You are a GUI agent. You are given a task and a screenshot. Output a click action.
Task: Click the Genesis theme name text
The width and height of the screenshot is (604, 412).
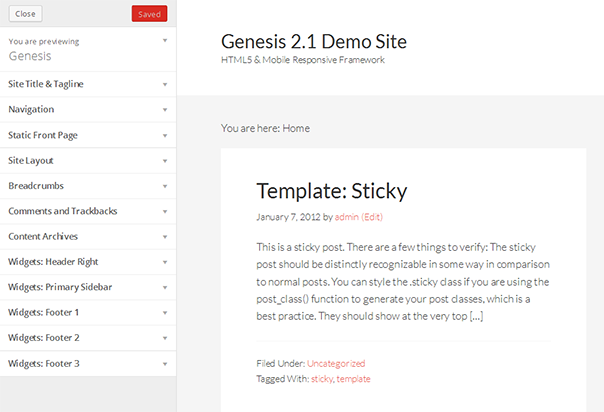30,56
